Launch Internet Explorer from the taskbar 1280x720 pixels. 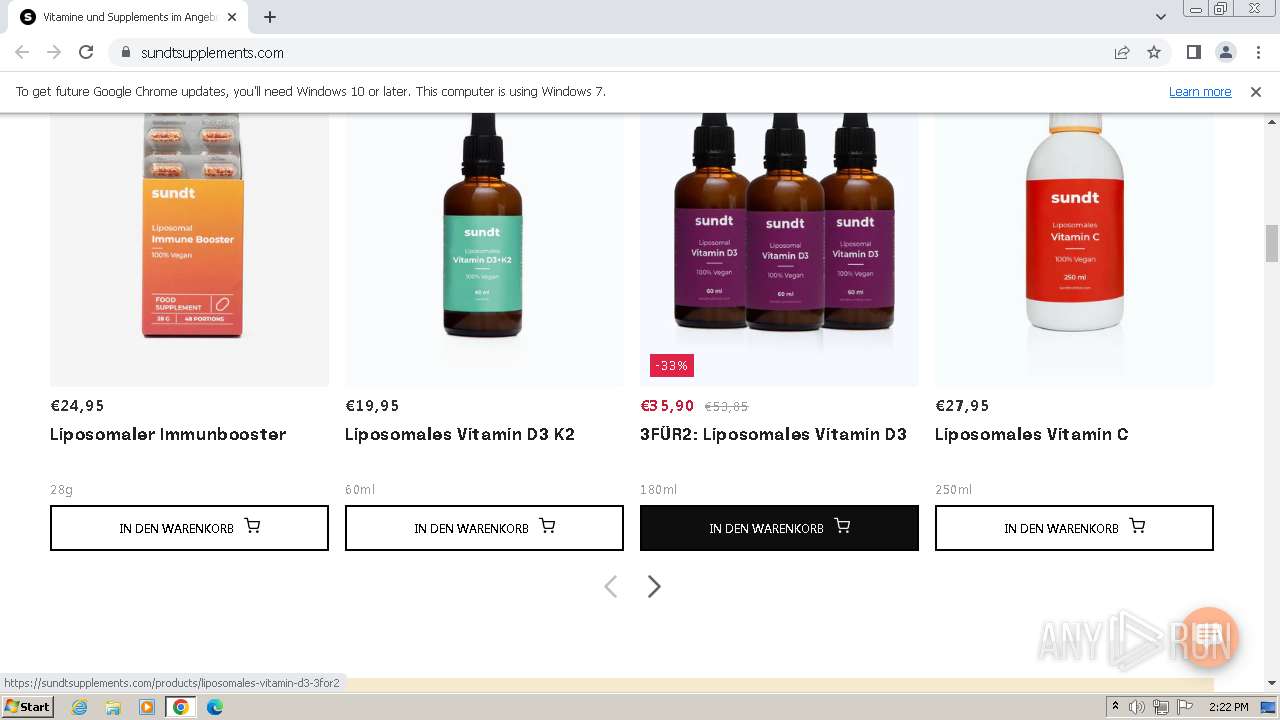[x=79, y=707]
